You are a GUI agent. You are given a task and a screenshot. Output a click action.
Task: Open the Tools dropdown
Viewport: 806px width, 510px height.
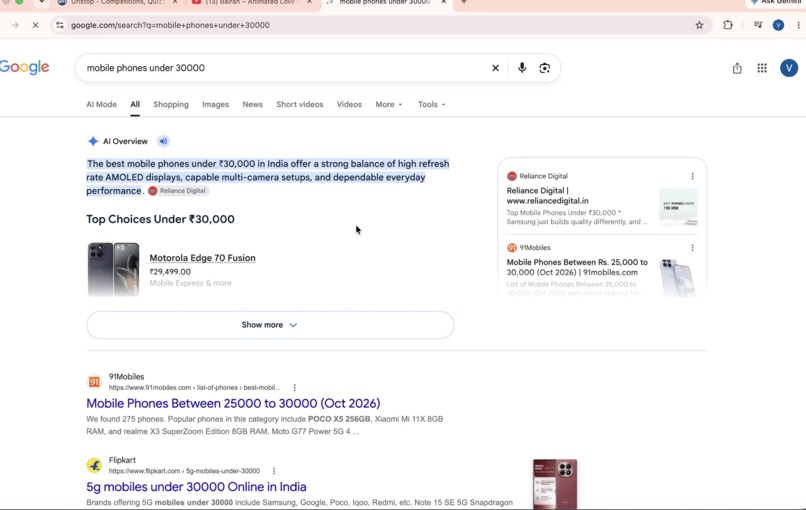tap(431, 104)
